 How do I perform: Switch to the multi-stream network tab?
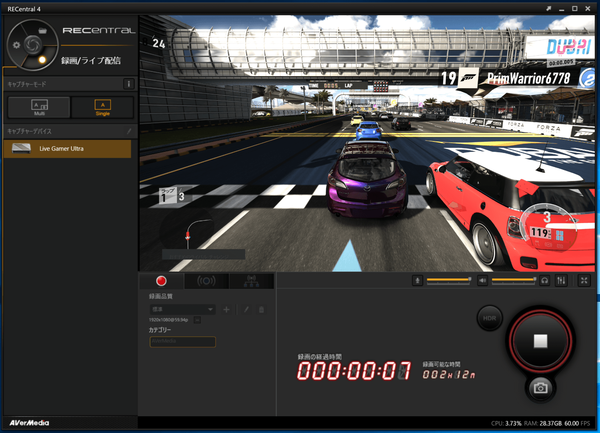point(251,281)
